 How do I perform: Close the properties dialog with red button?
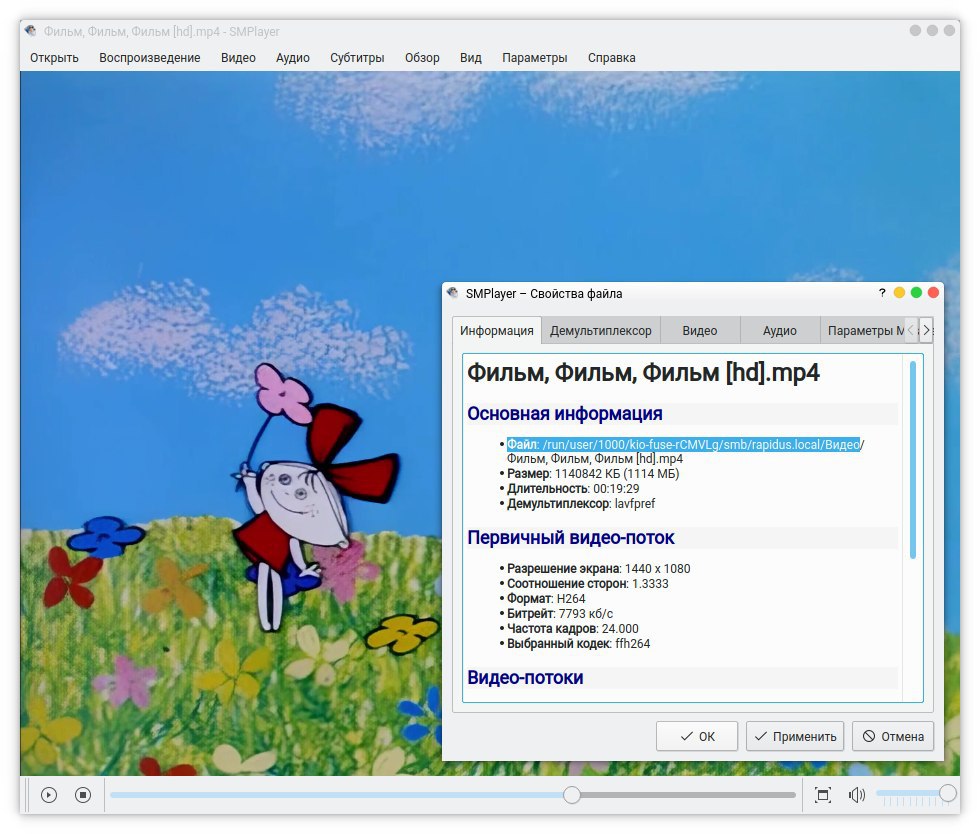(x=933, y=293)
